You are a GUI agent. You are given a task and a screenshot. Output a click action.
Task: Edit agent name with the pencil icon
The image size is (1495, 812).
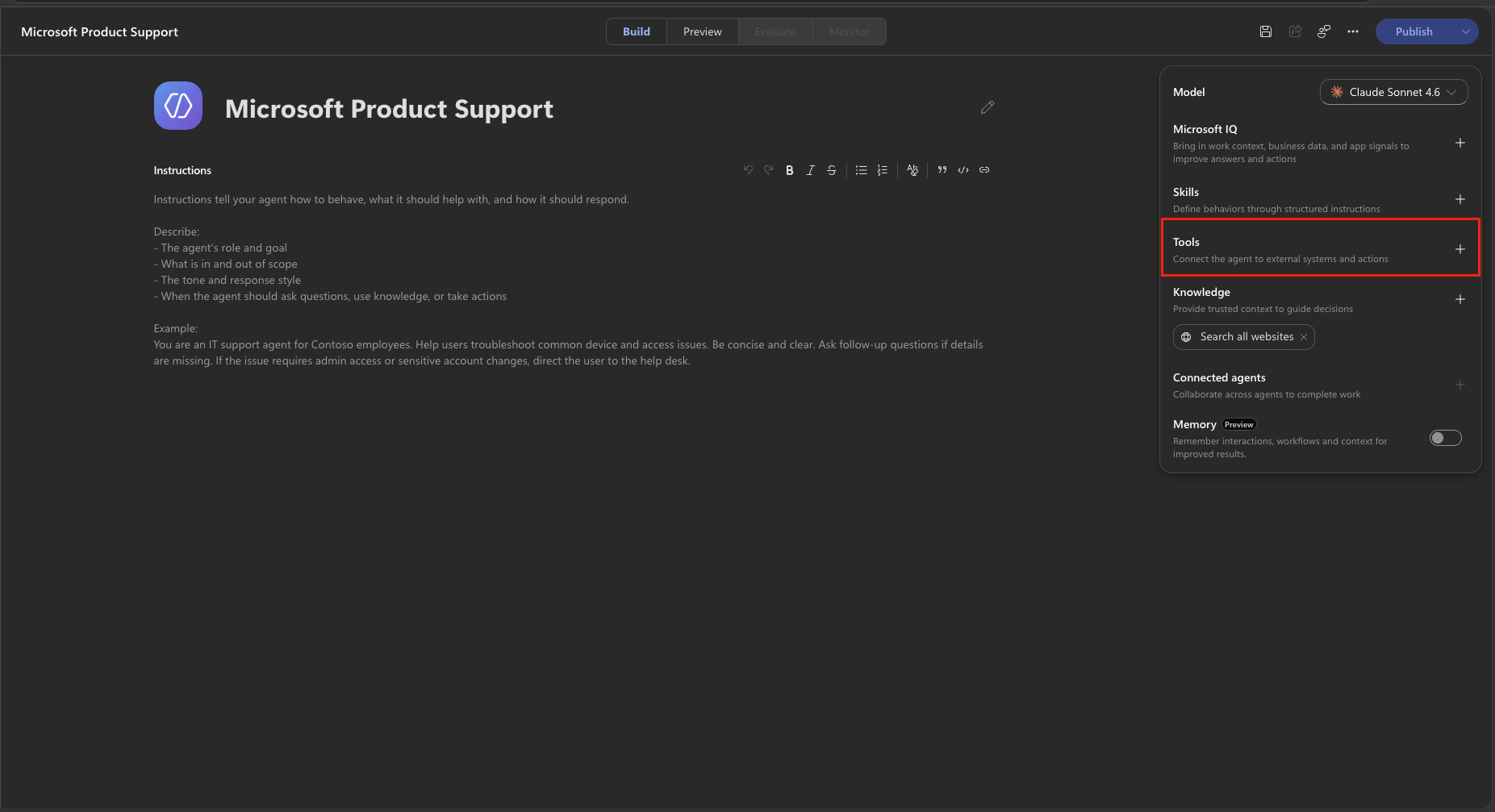988,107
